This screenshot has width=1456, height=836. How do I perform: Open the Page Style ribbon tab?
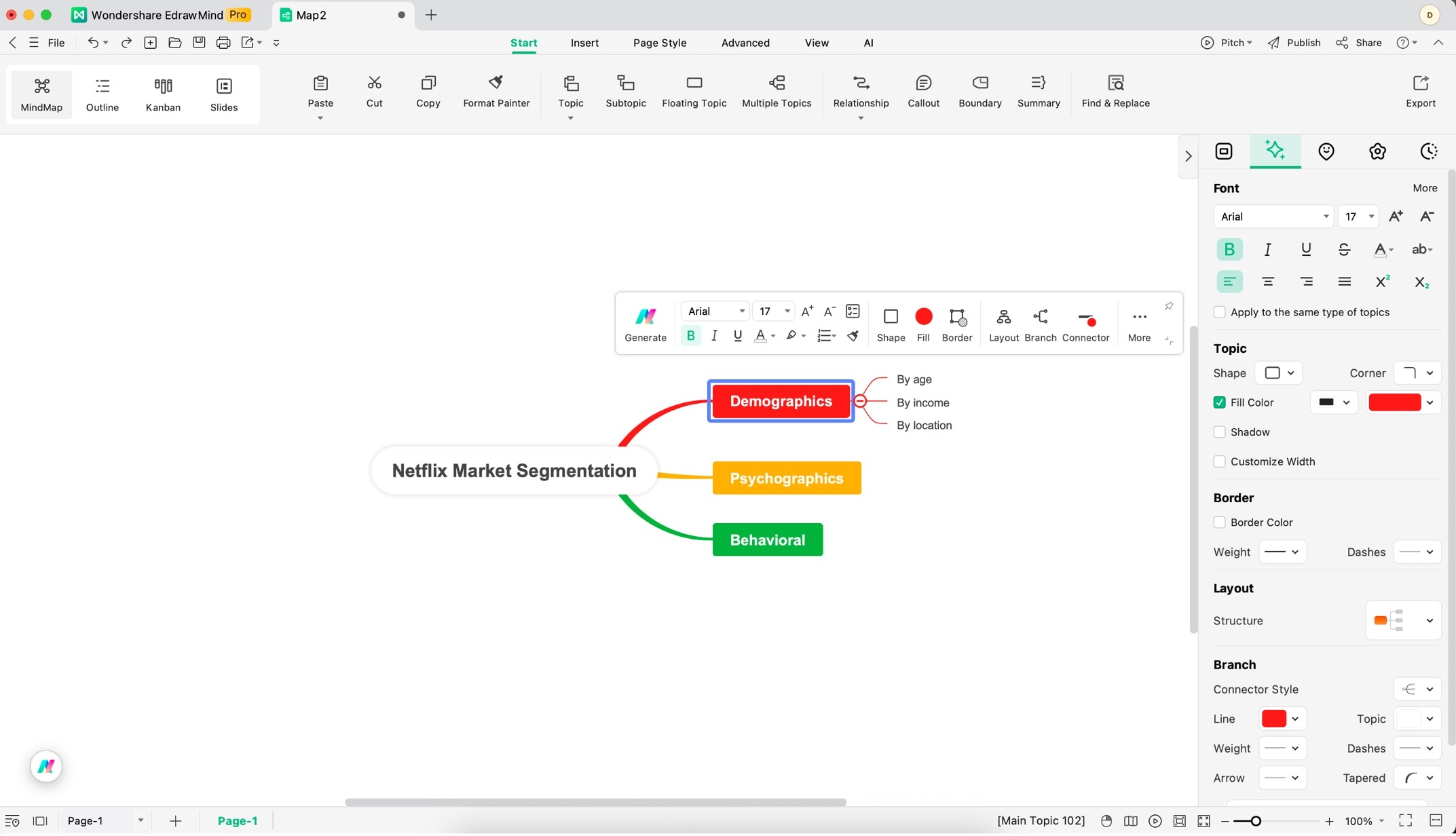click(x=659, y=43)
